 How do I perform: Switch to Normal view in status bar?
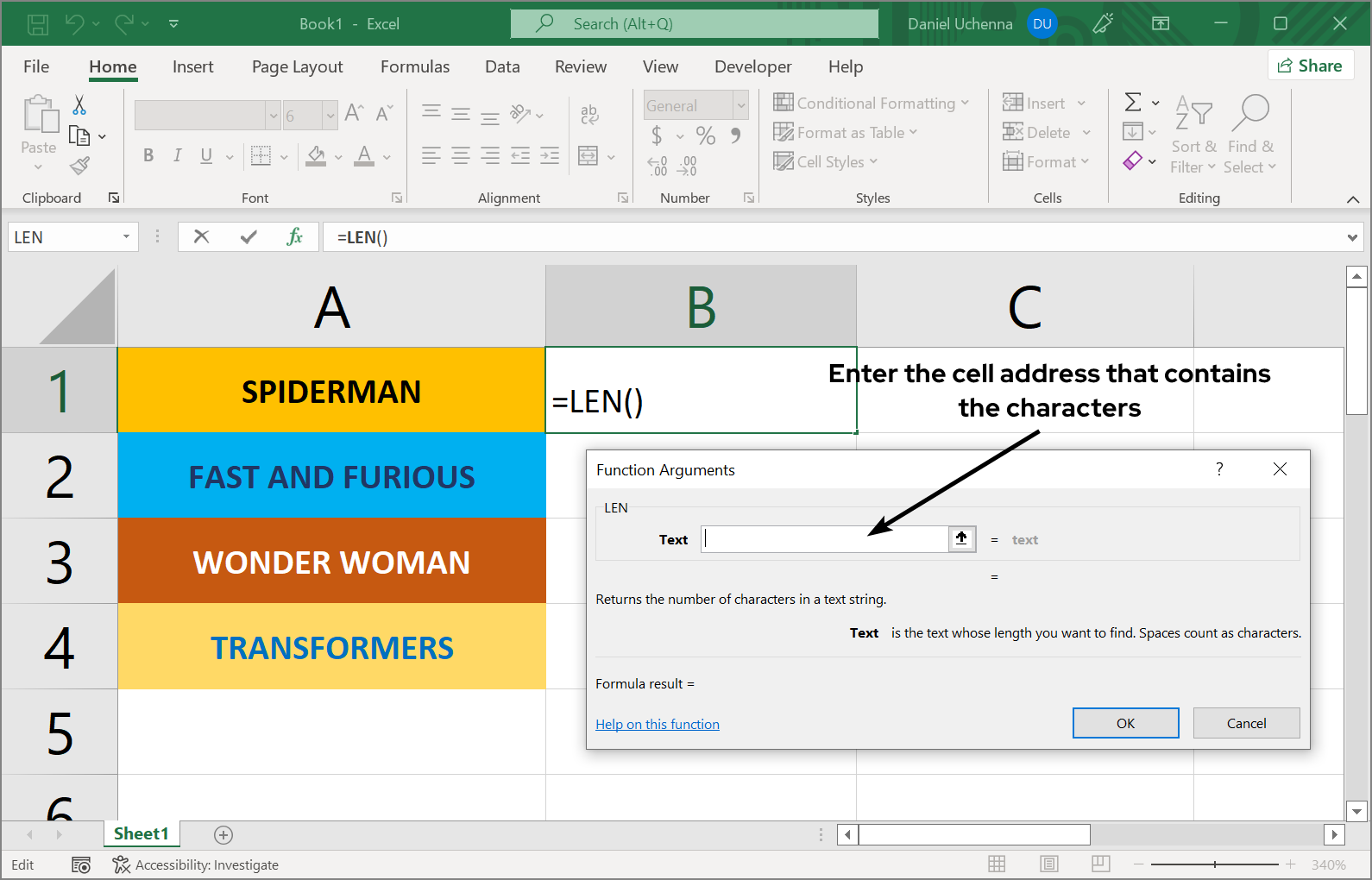997,864
